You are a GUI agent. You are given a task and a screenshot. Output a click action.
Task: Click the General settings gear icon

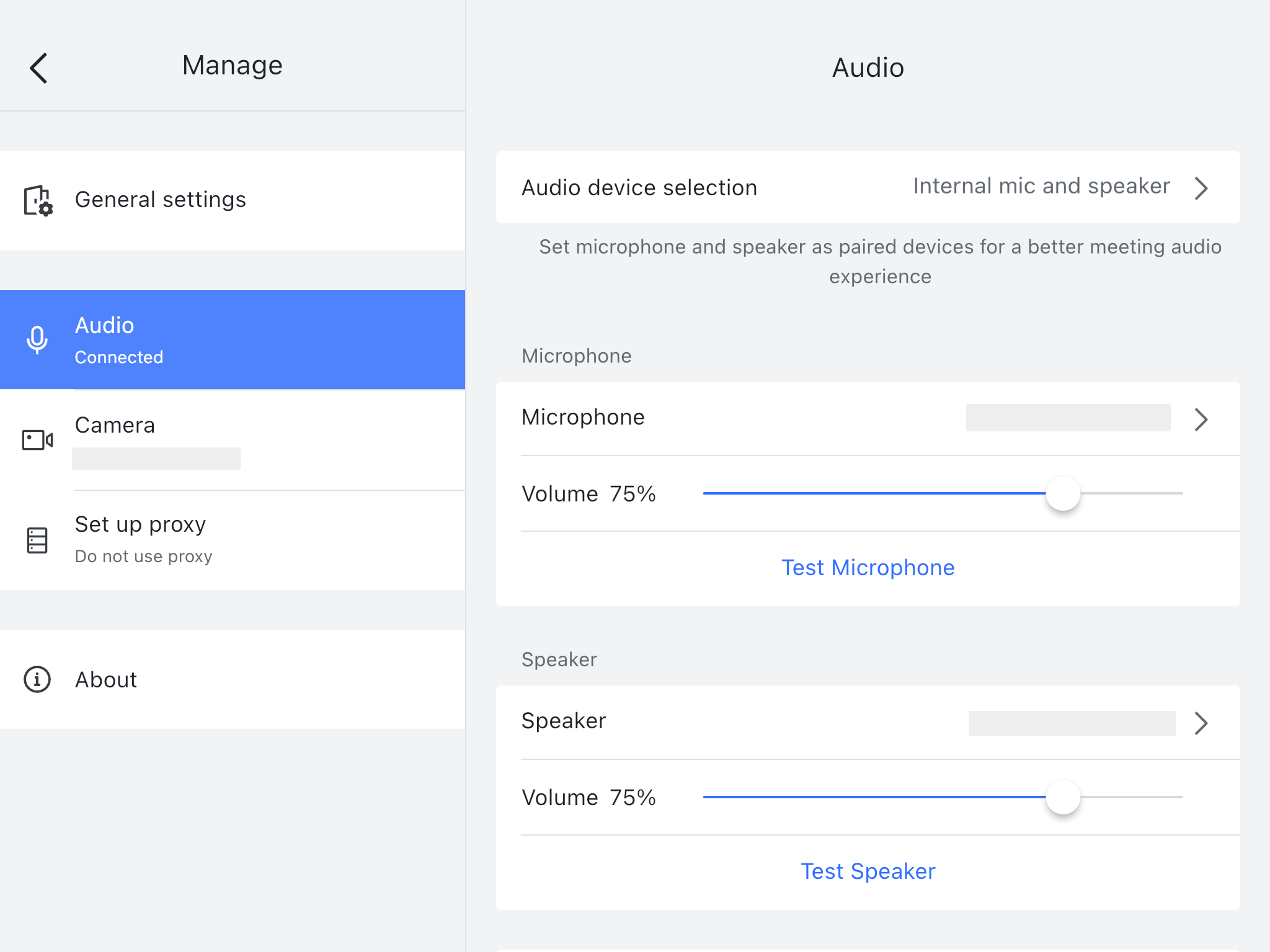click(38, 200)
